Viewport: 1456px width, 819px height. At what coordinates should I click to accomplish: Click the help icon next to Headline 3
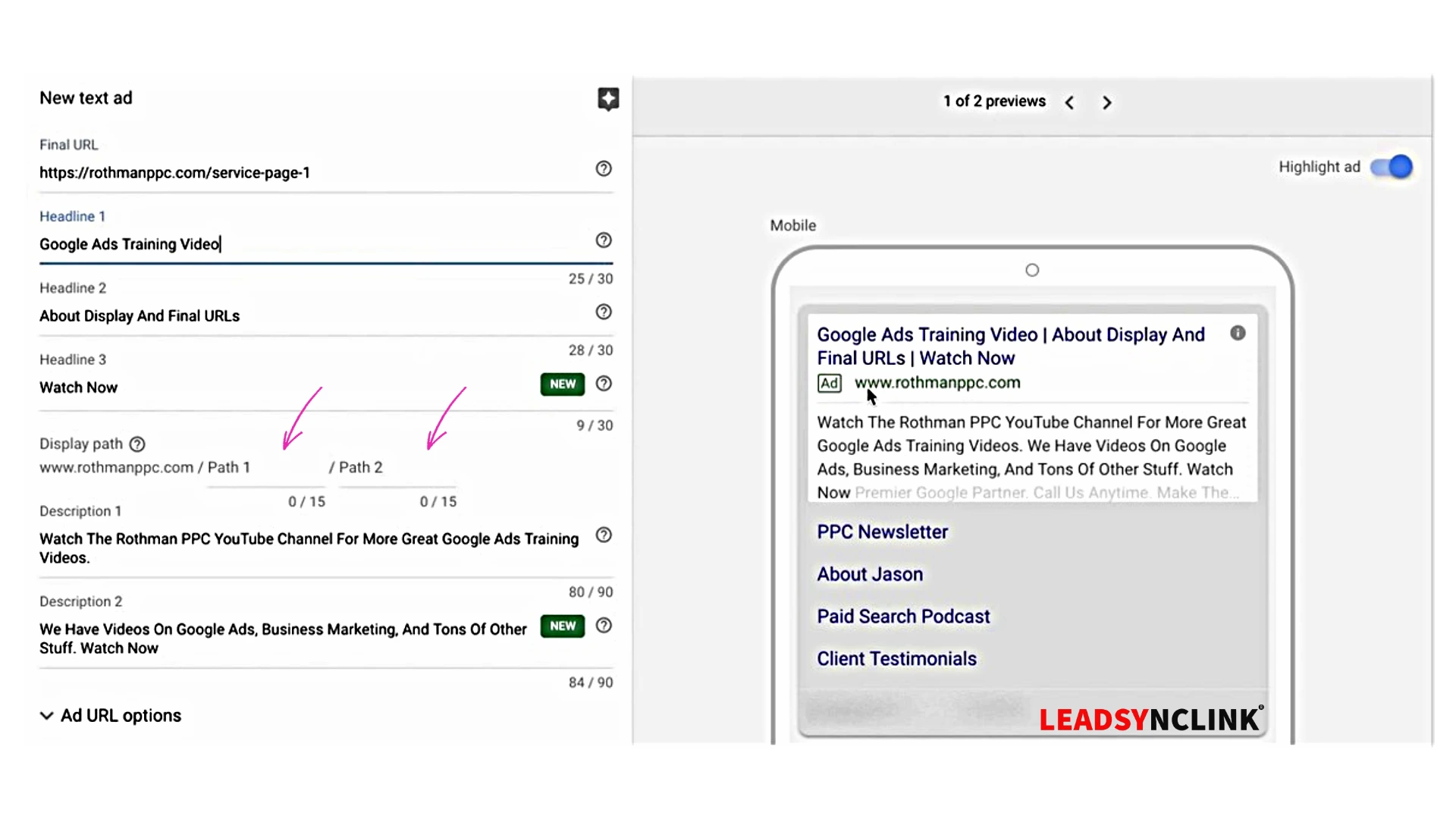click(x=603, y=384)
